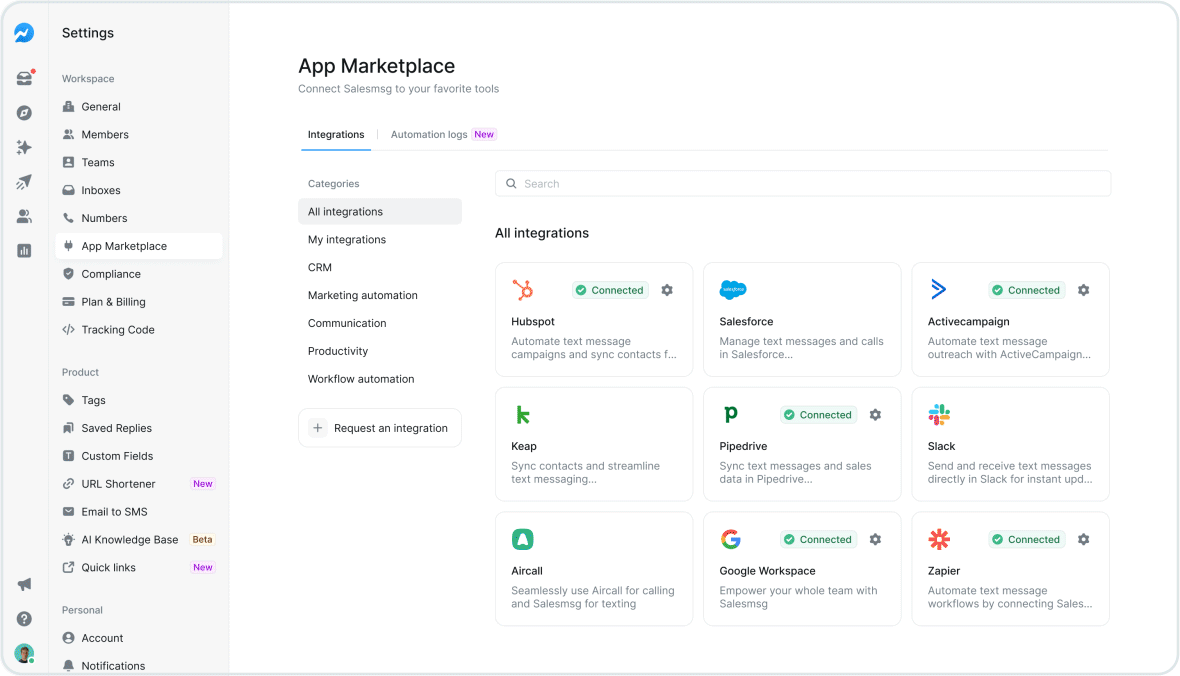Open Numbers settings
Screen dimensions: 1180x676
(138, 218)
